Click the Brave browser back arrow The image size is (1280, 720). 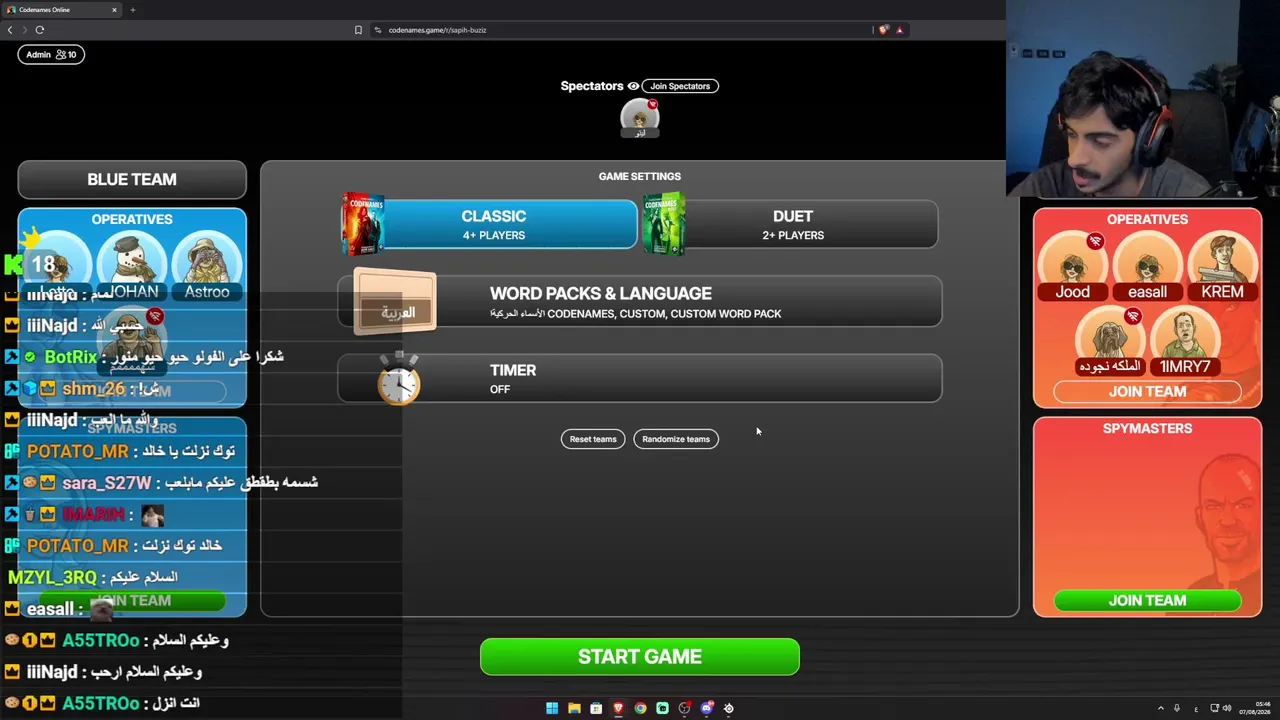tap(10, 30)
